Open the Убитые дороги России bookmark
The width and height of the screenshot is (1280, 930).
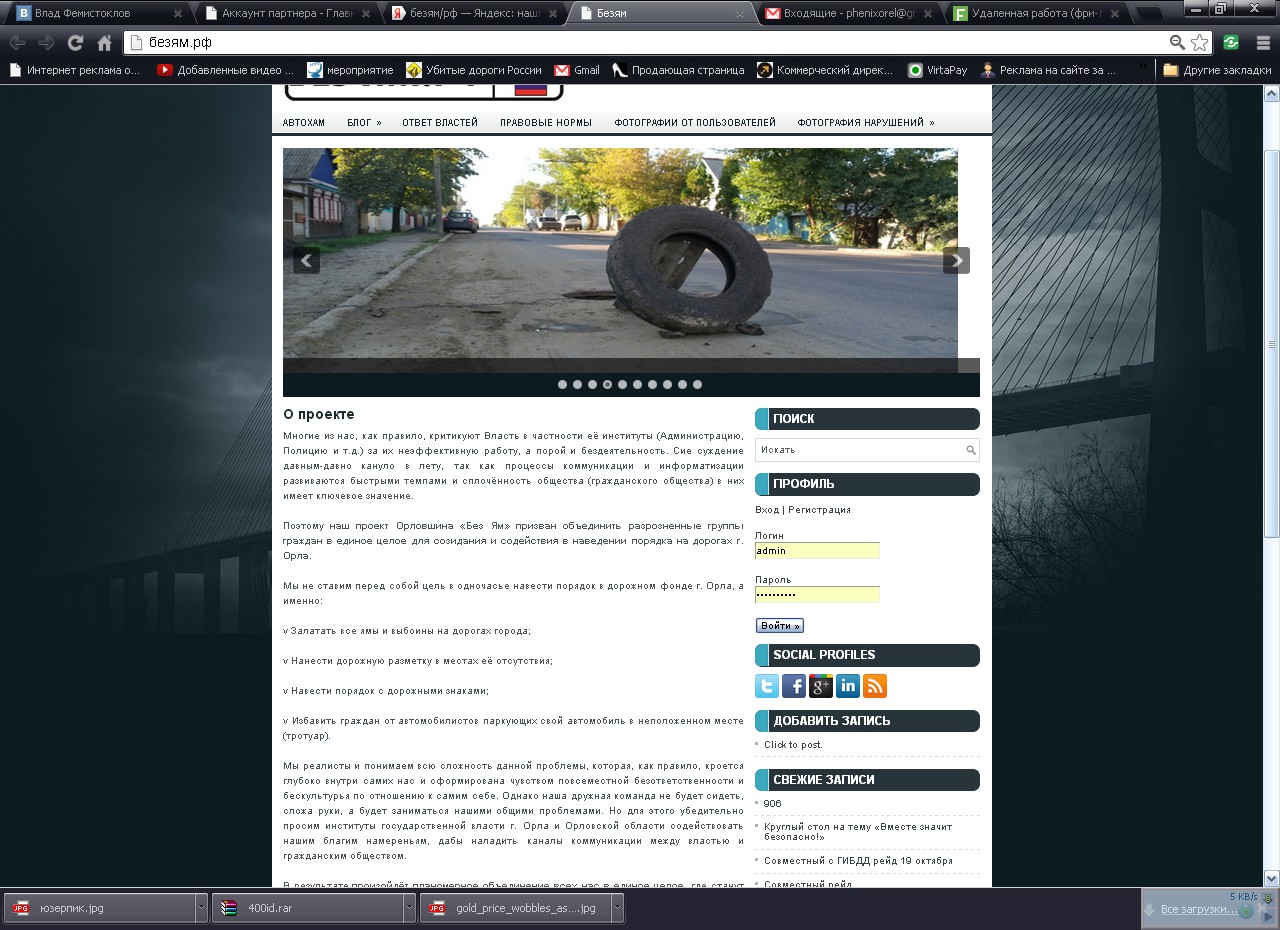473,70
